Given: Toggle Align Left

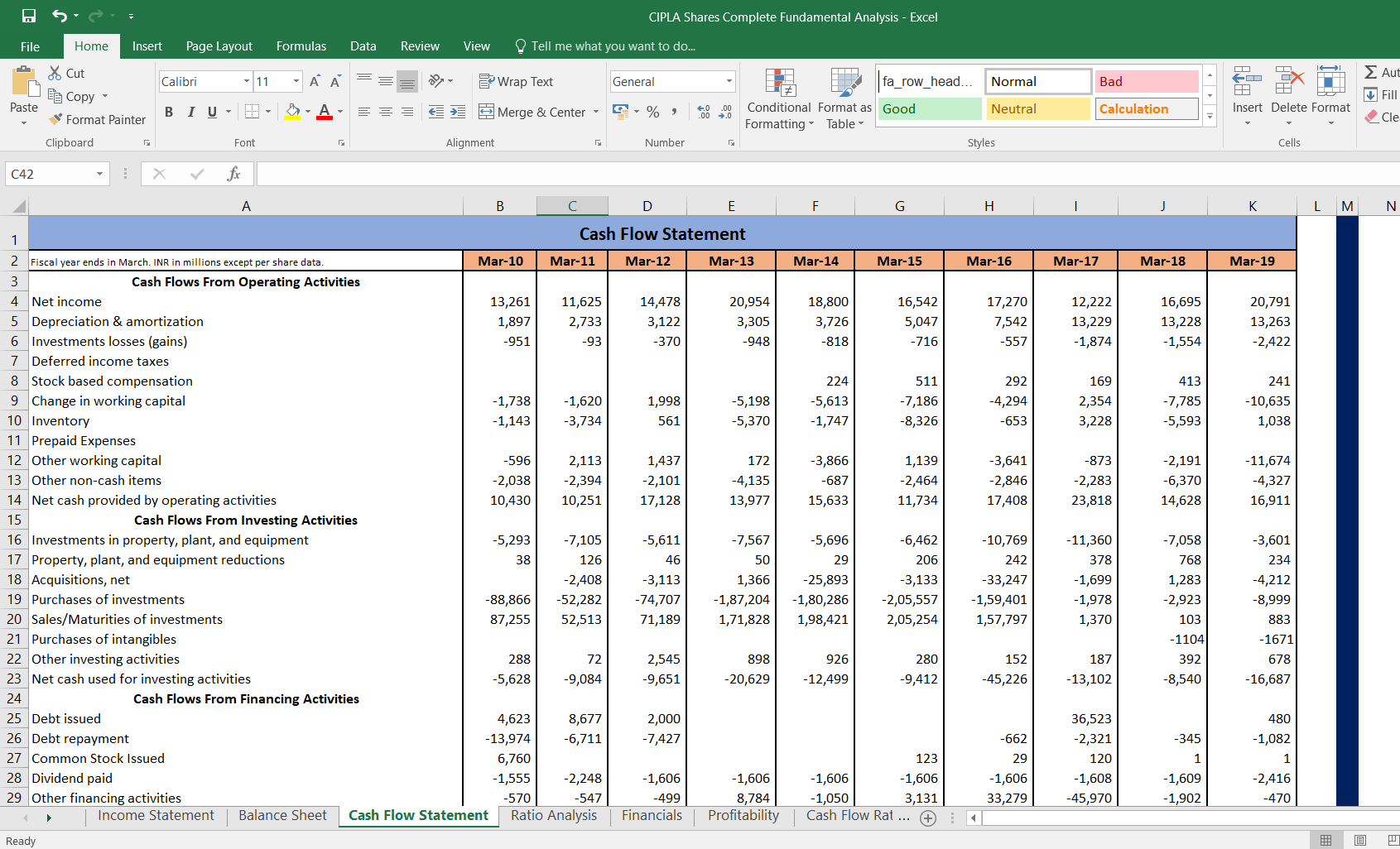Looking at the screenshot, I should [364, 112].
